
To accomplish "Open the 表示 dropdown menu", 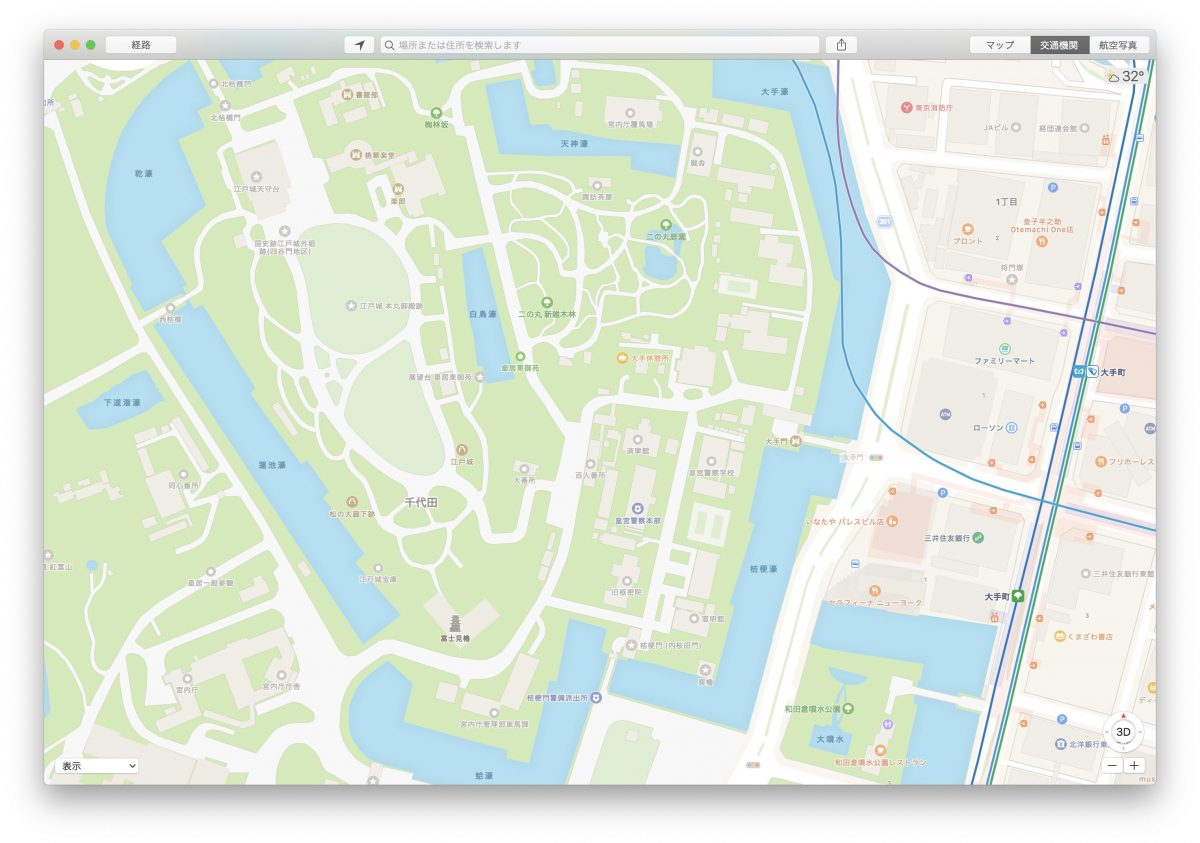I will pyautogui.click(x=97, y=766).
